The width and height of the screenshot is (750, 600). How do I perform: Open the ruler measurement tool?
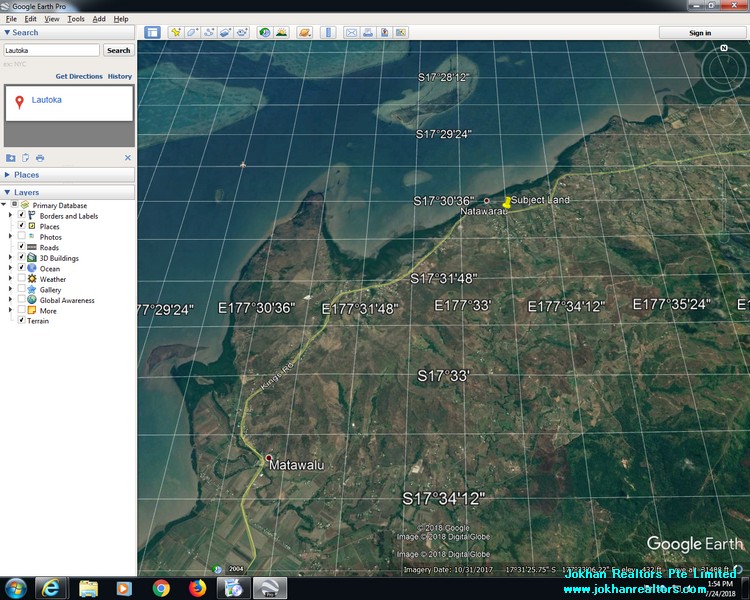tap(330, 32)
